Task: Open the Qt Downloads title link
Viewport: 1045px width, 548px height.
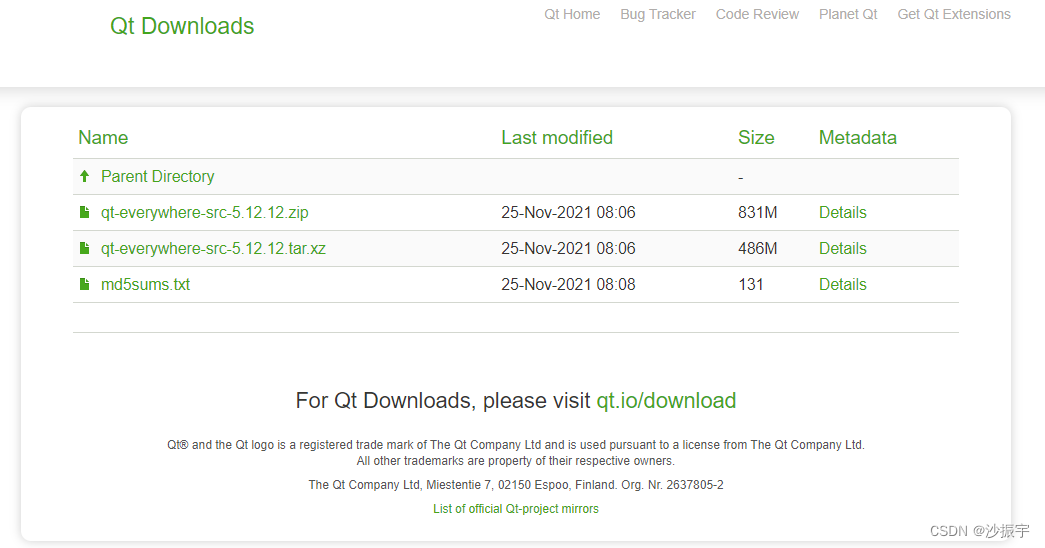Action: 182,26
